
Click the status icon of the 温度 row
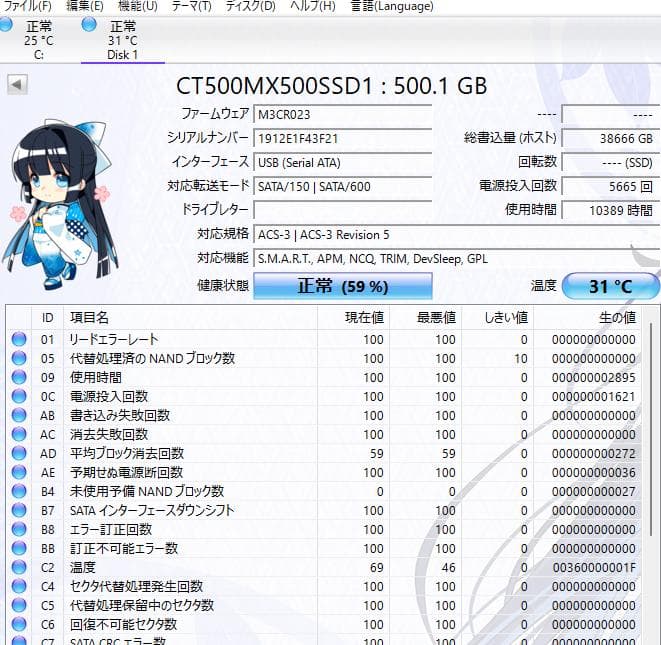coord(19,567)
